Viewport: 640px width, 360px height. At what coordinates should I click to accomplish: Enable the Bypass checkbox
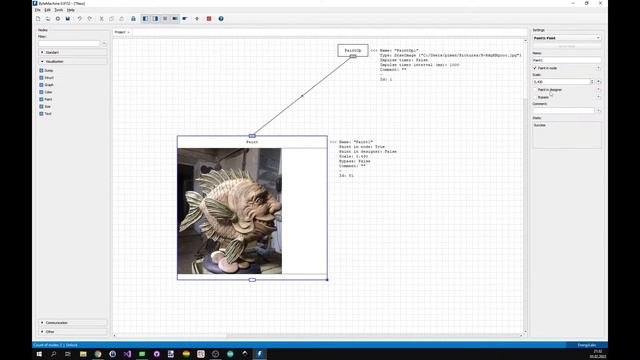535,97
